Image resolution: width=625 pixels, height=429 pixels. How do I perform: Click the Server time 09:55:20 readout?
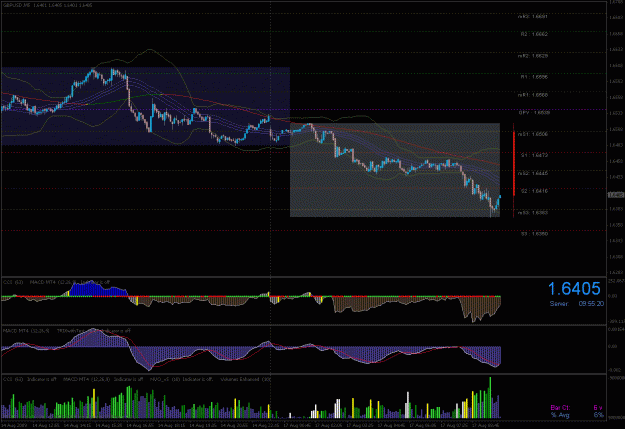(x=576, y=304)
